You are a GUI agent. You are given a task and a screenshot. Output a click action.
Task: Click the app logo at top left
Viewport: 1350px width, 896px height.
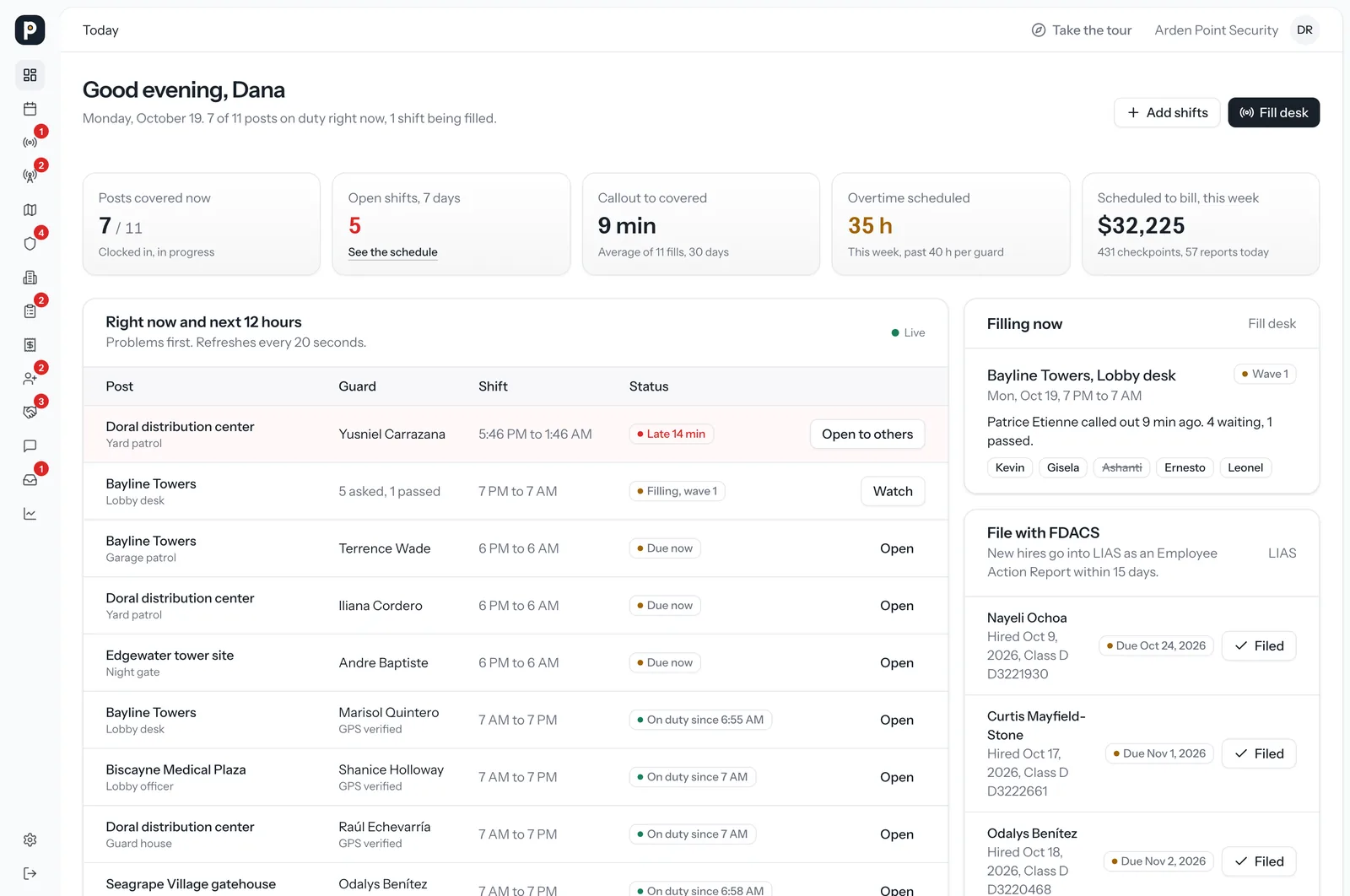click(30, 30)
